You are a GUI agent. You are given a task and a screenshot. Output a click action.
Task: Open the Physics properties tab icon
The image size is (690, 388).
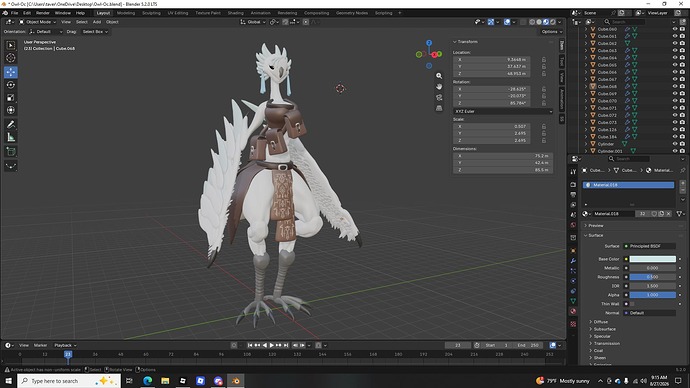click(x=573, y=281)
